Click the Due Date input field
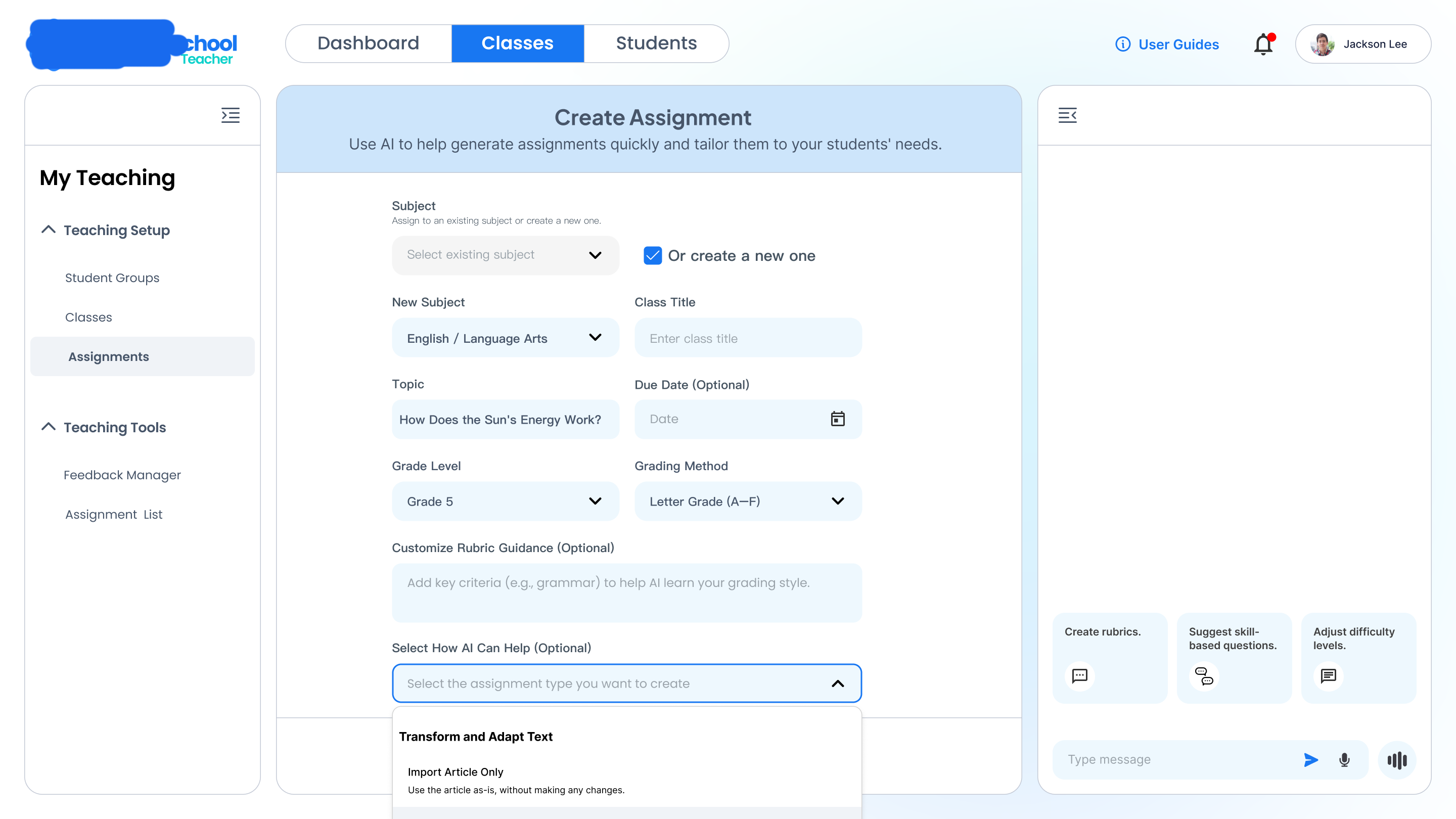Screen dimensions: 1456x819 click(x=748, y=420)
